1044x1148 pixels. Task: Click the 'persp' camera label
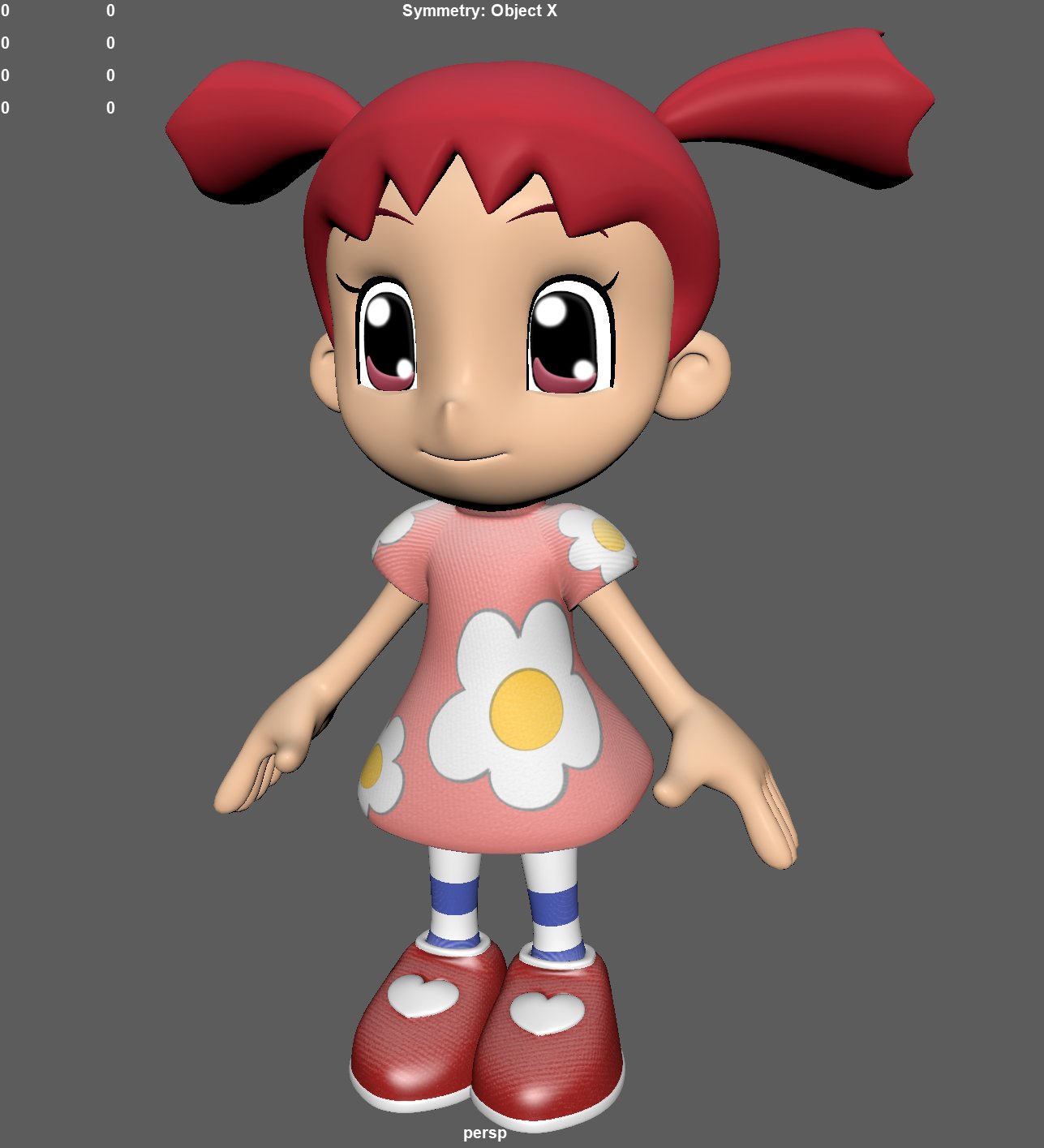pyautogui.click(x=484, y=1133)
